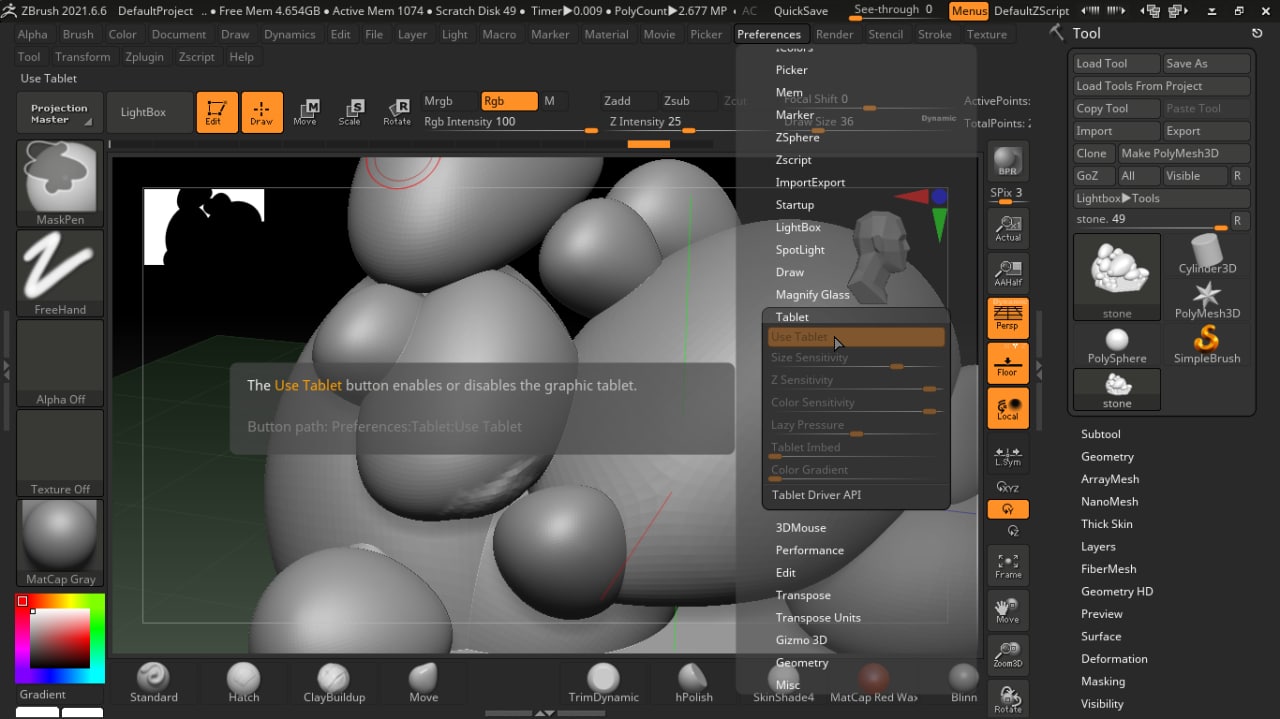Click the Frame view icon
Screen dimensions: 1280x719
[1008, 565]
